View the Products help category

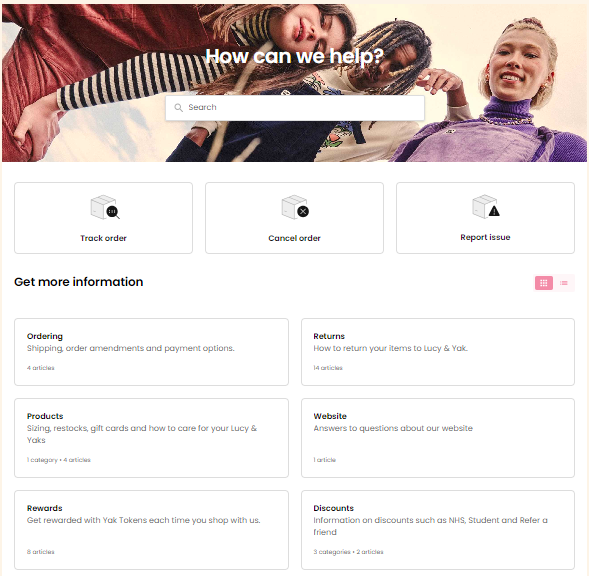point(151,438)
